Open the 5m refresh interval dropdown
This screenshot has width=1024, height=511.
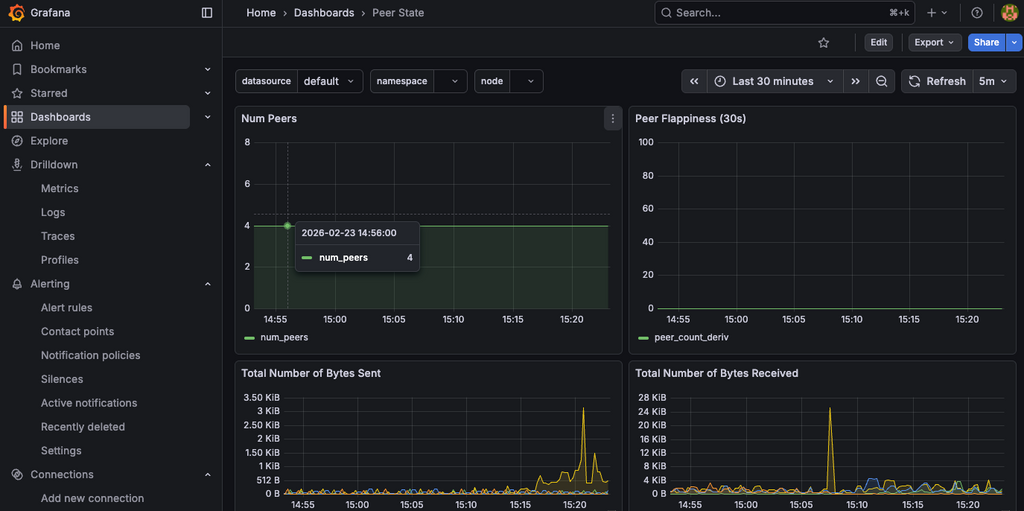click(993, 81)
